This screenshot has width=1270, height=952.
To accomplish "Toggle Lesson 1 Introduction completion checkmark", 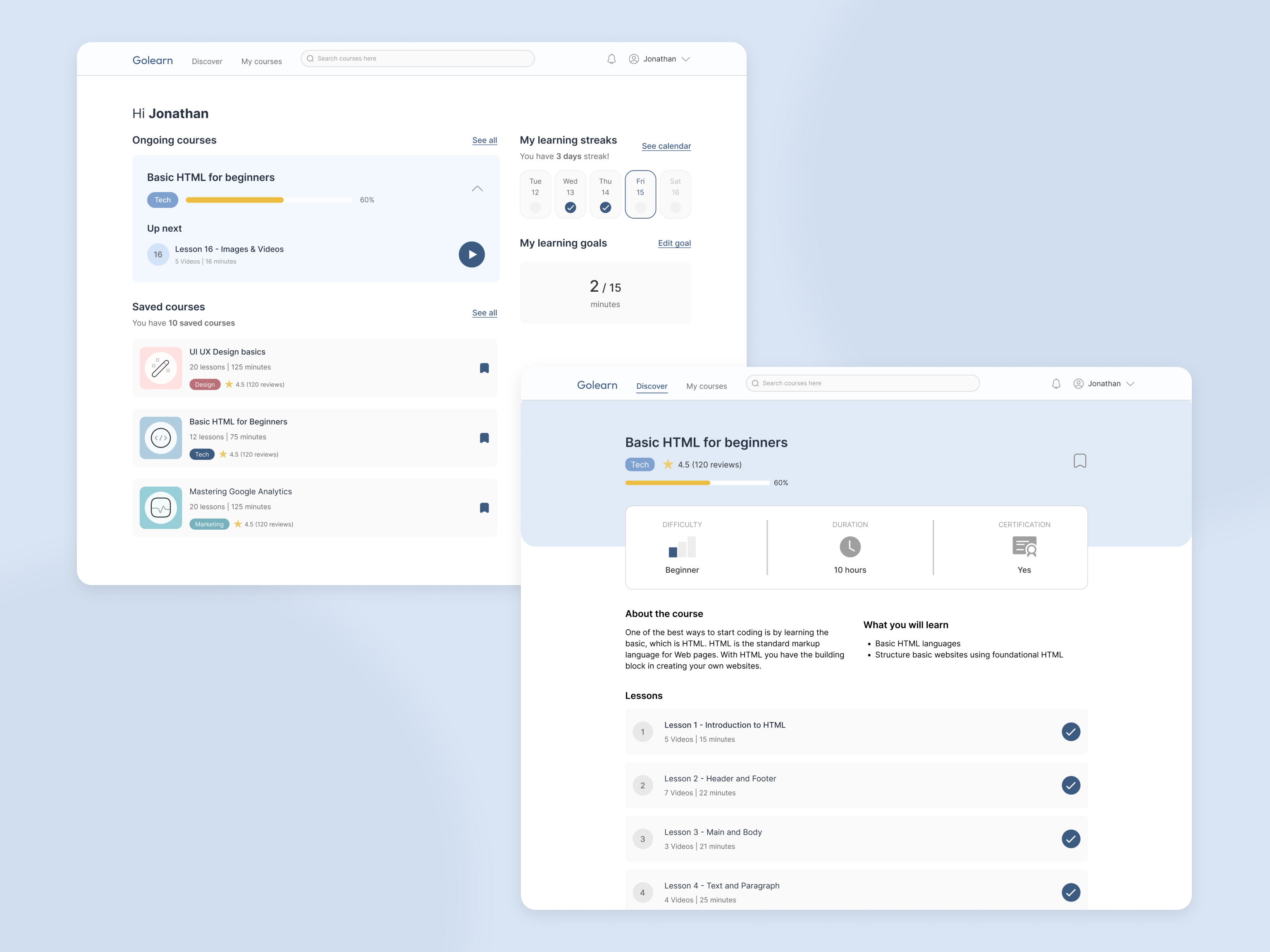I will 1070,732.
